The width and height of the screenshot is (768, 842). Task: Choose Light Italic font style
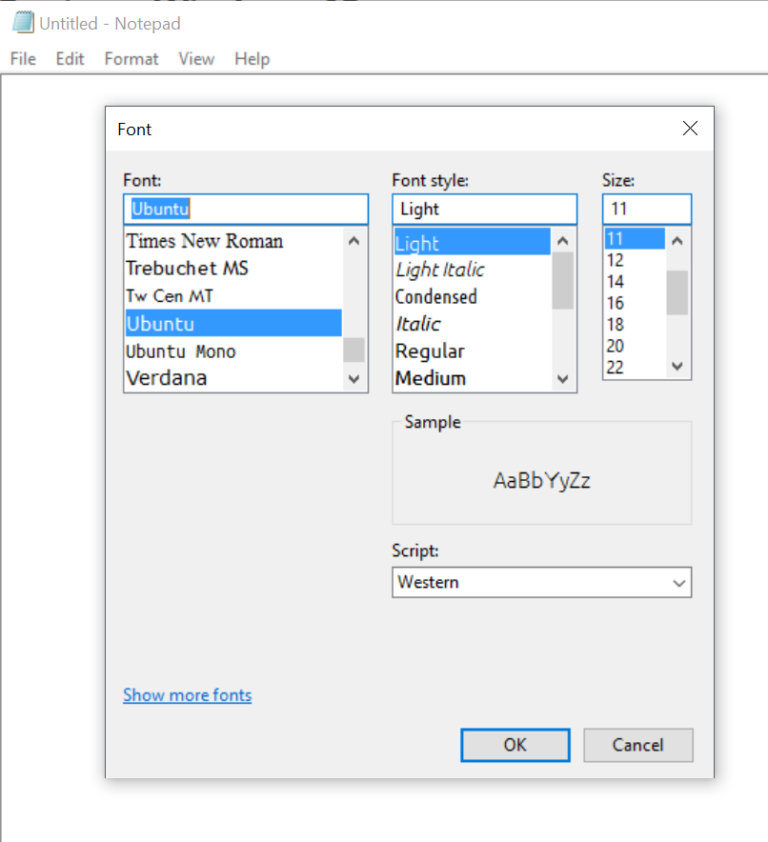pyautogui.click(x=440, y=270)
